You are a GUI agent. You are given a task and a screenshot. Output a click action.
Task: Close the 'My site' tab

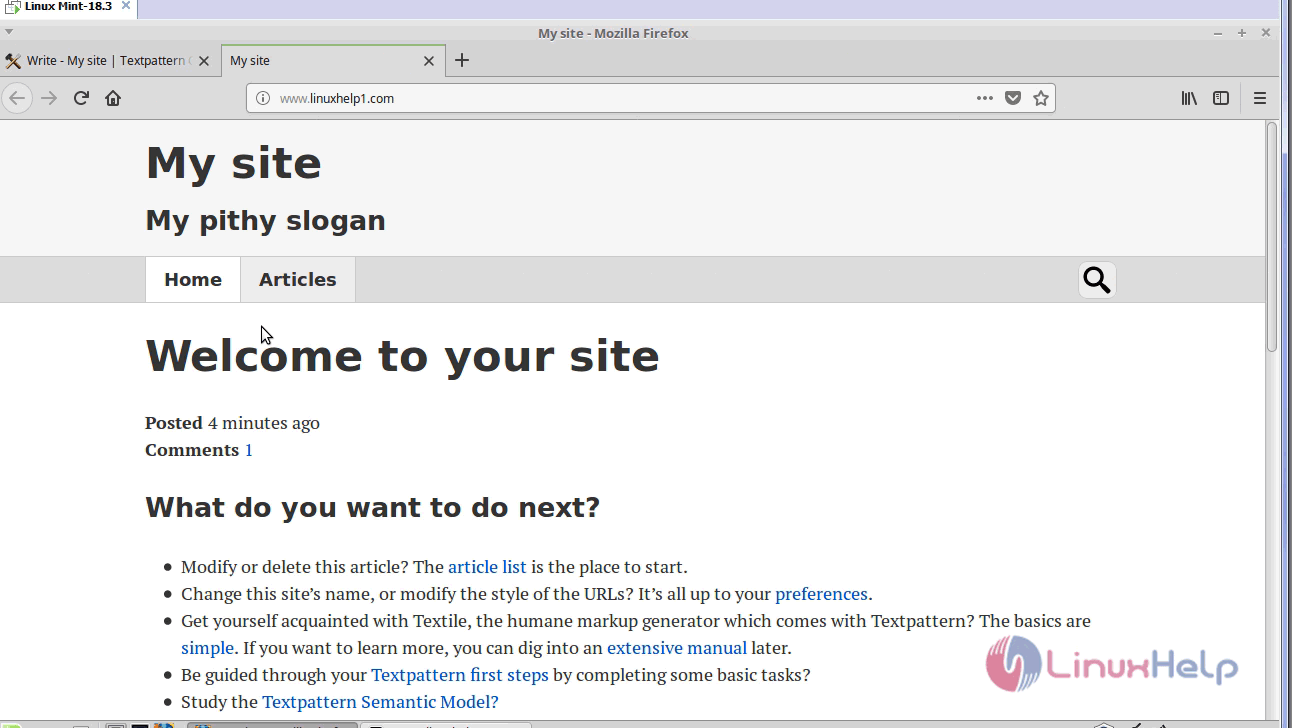(x=429, y=61)
